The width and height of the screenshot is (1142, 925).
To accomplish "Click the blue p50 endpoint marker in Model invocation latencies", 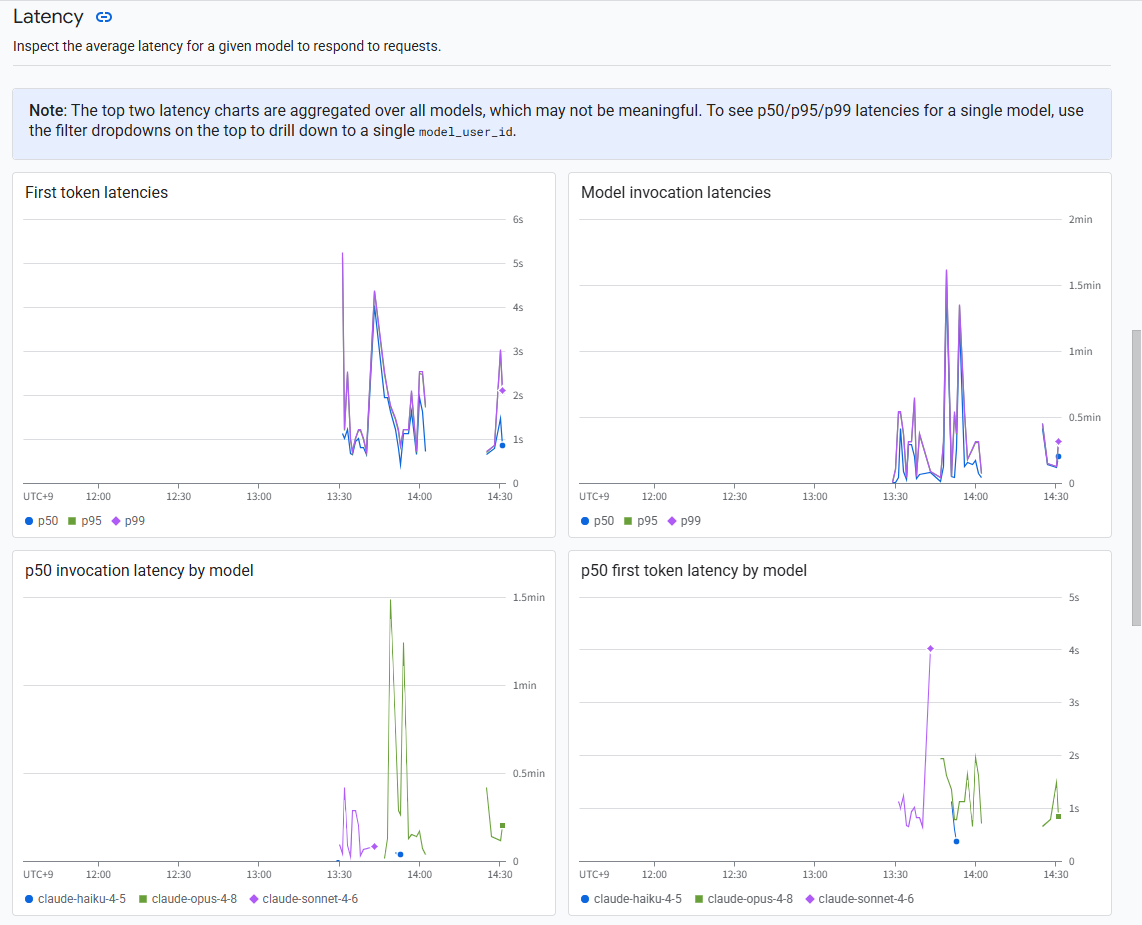I will coord(1058,457).
